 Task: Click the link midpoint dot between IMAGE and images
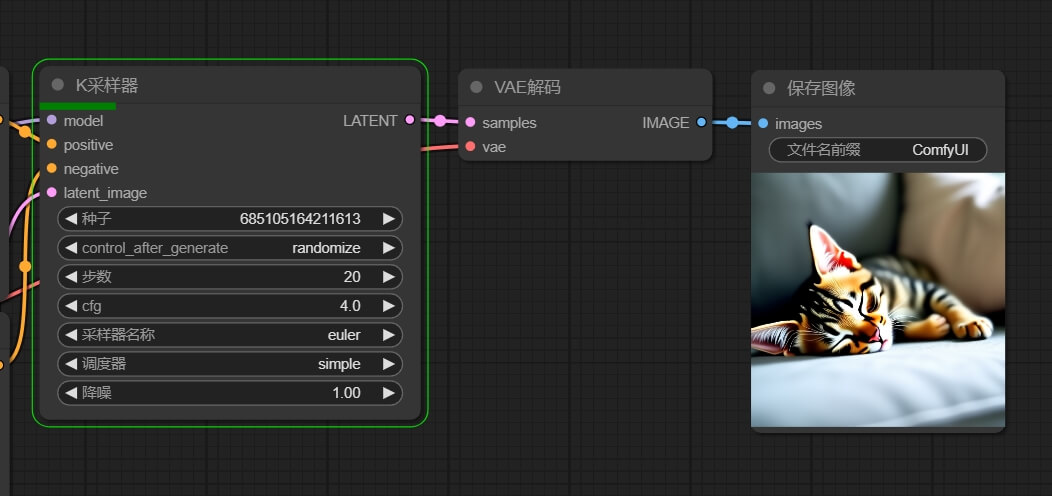pyautogui.click(x=732, y=122)
